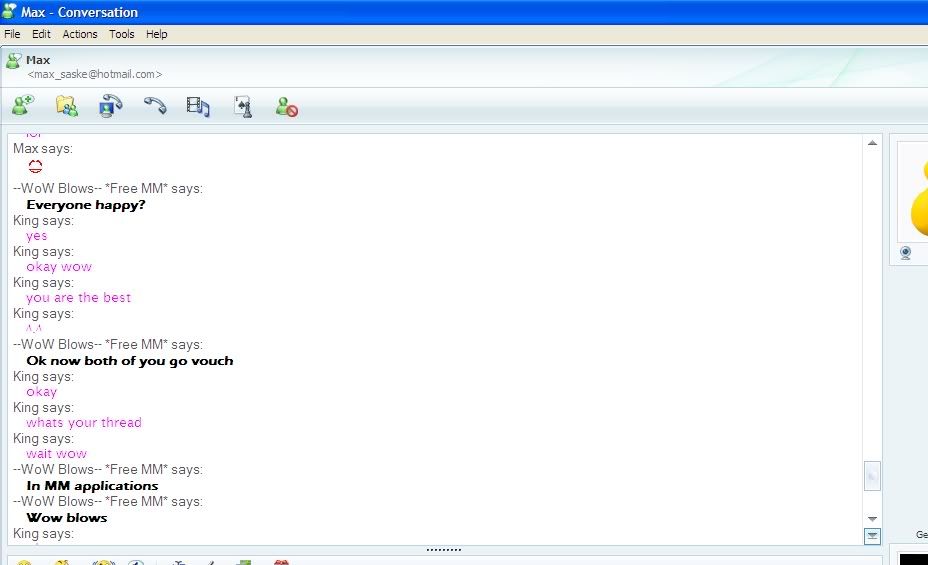Click the message 'Everyone happy?'

point(86,205)
